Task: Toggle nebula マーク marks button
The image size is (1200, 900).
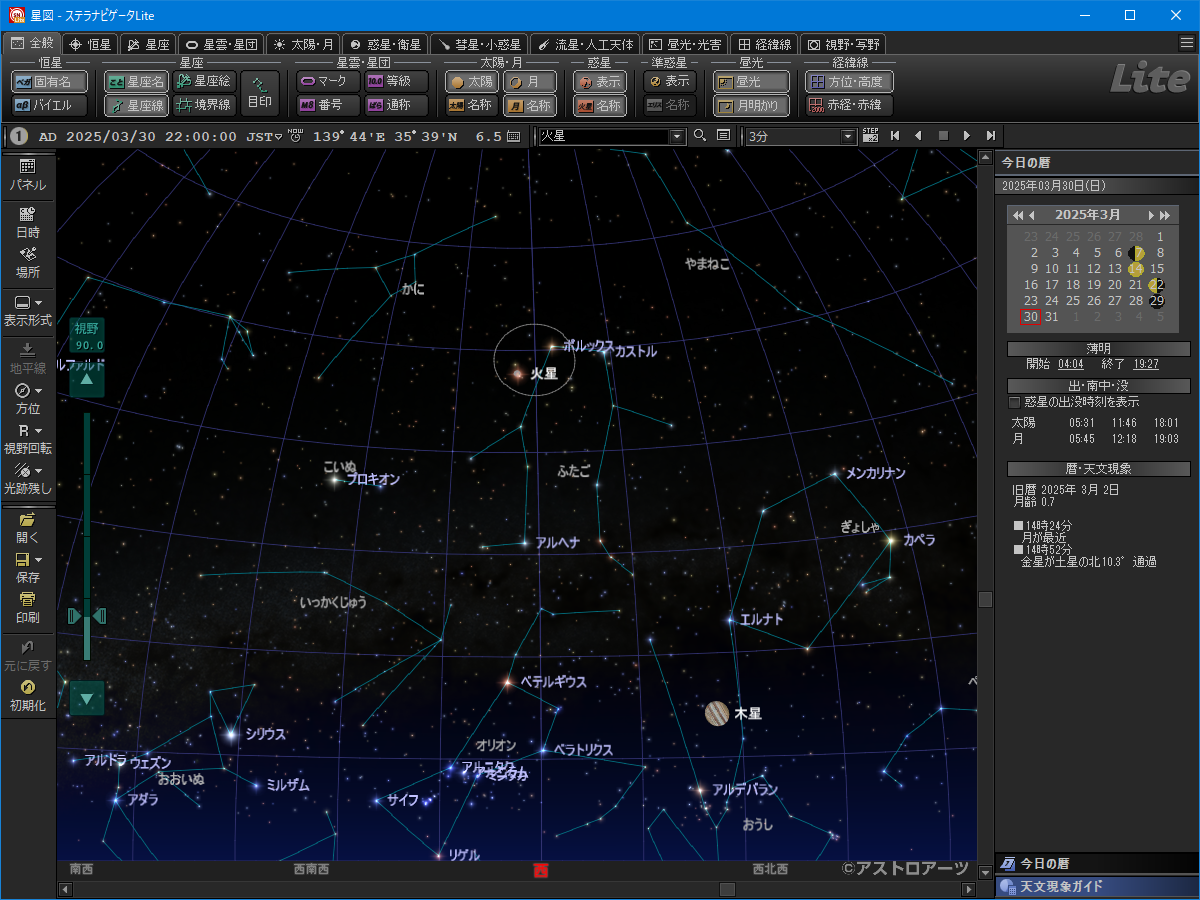Action: pyautogui.click(x=326, y=82)
